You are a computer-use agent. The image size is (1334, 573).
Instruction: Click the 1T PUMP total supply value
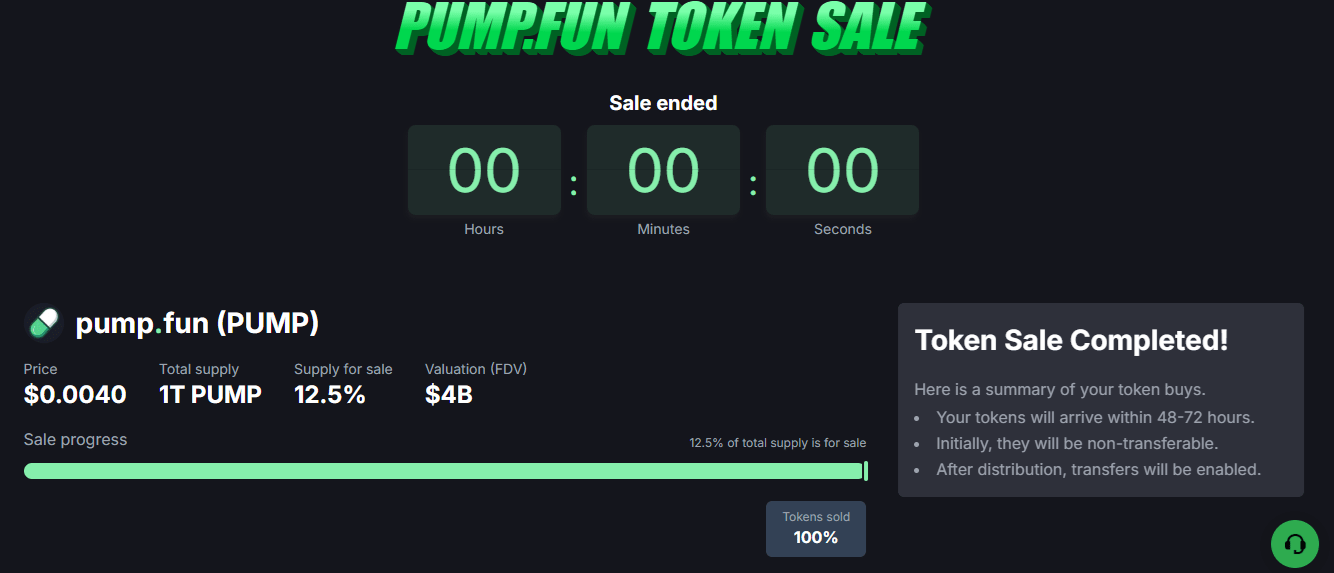click(x=210, y=394)
